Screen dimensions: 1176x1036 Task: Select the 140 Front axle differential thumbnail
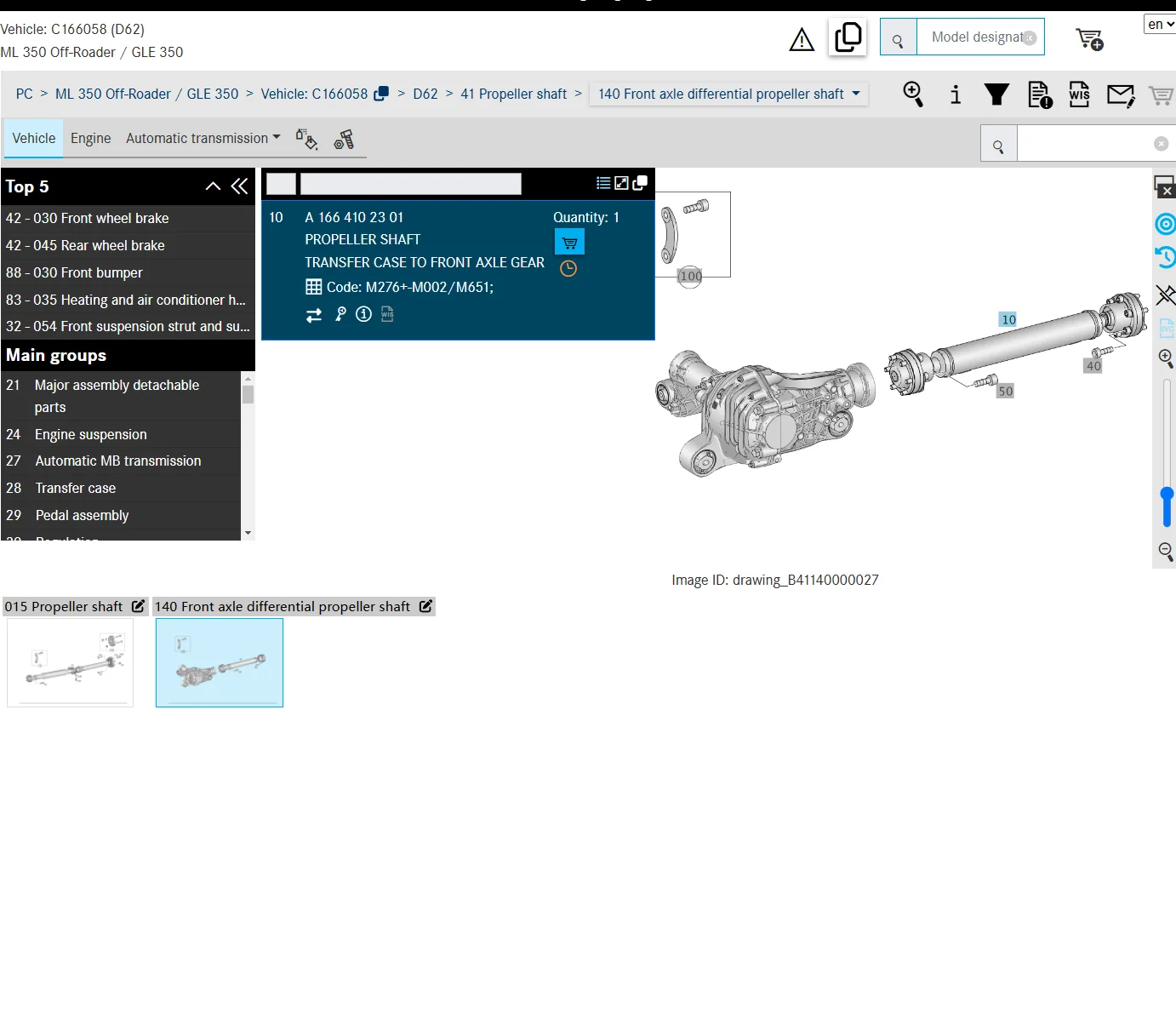(220, 662)
